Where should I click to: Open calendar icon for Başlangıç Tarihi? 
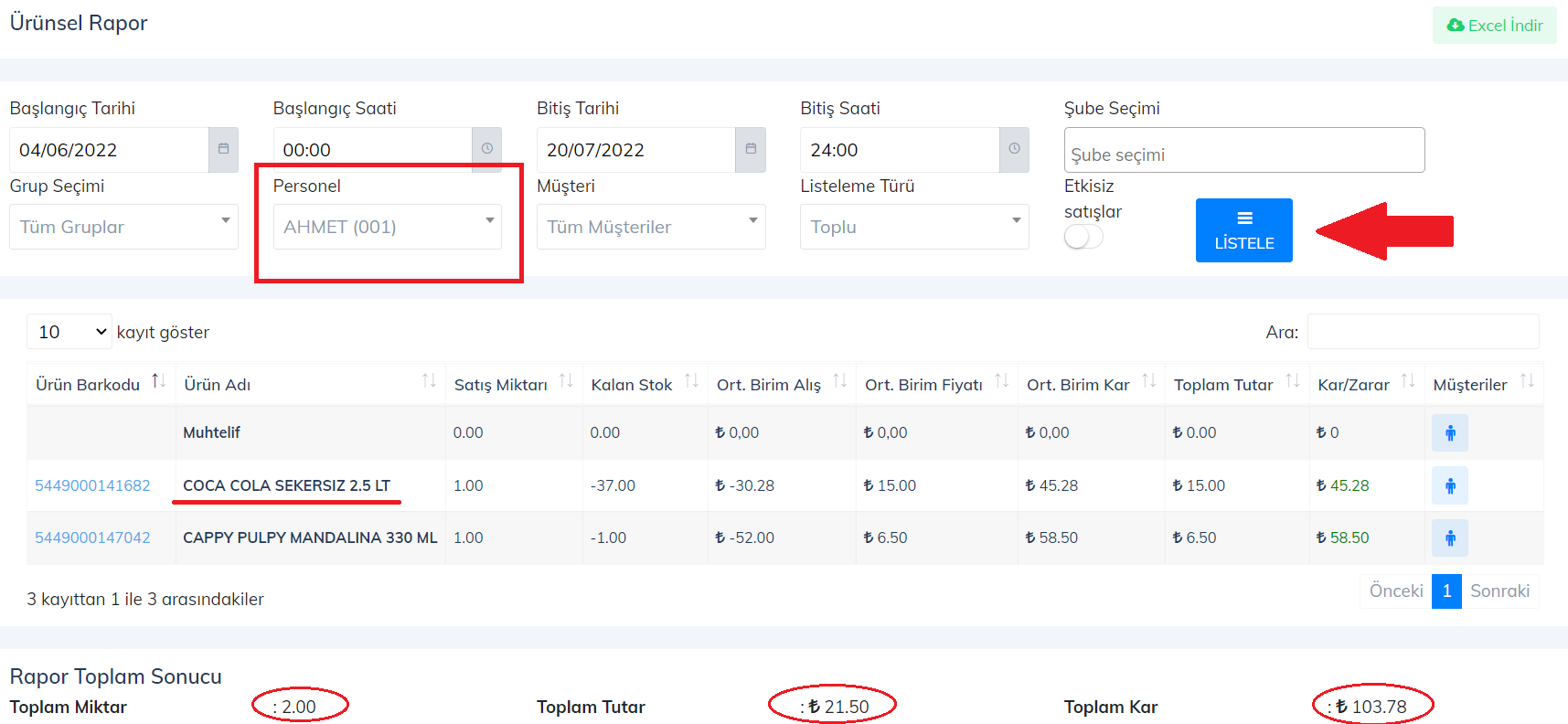coord(223,149)
